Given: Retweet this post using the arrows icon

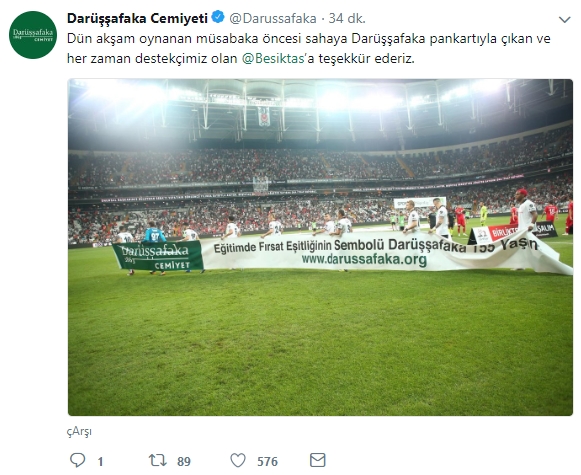Looking at the screenshot, I should [157, 460].
